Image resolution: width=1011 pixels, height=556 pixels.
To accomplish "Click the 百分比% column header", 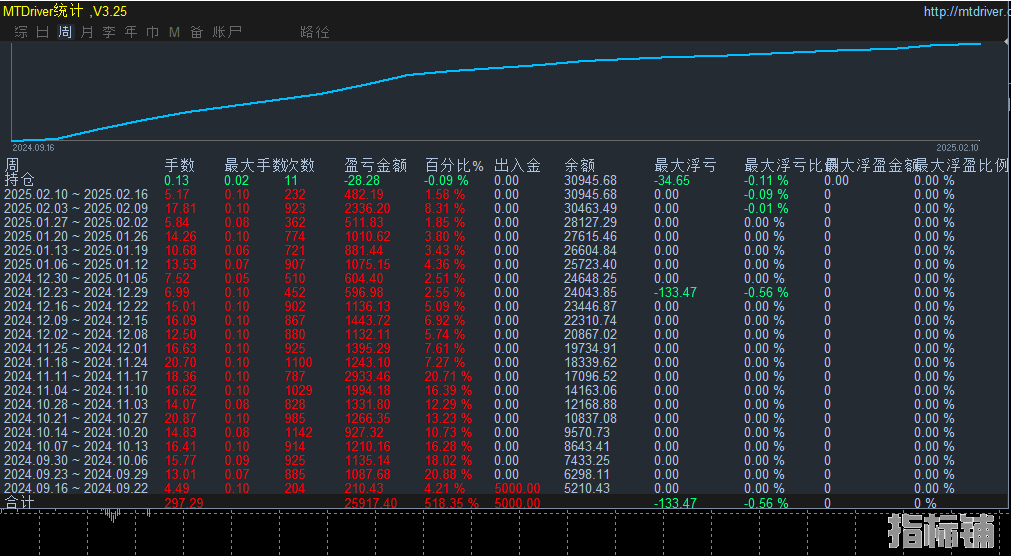I will 454,165.
